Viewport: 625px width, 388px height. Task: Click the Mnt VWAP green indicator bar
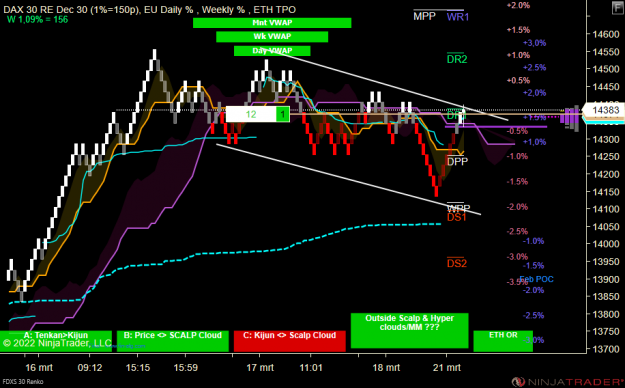pos(272,23)
